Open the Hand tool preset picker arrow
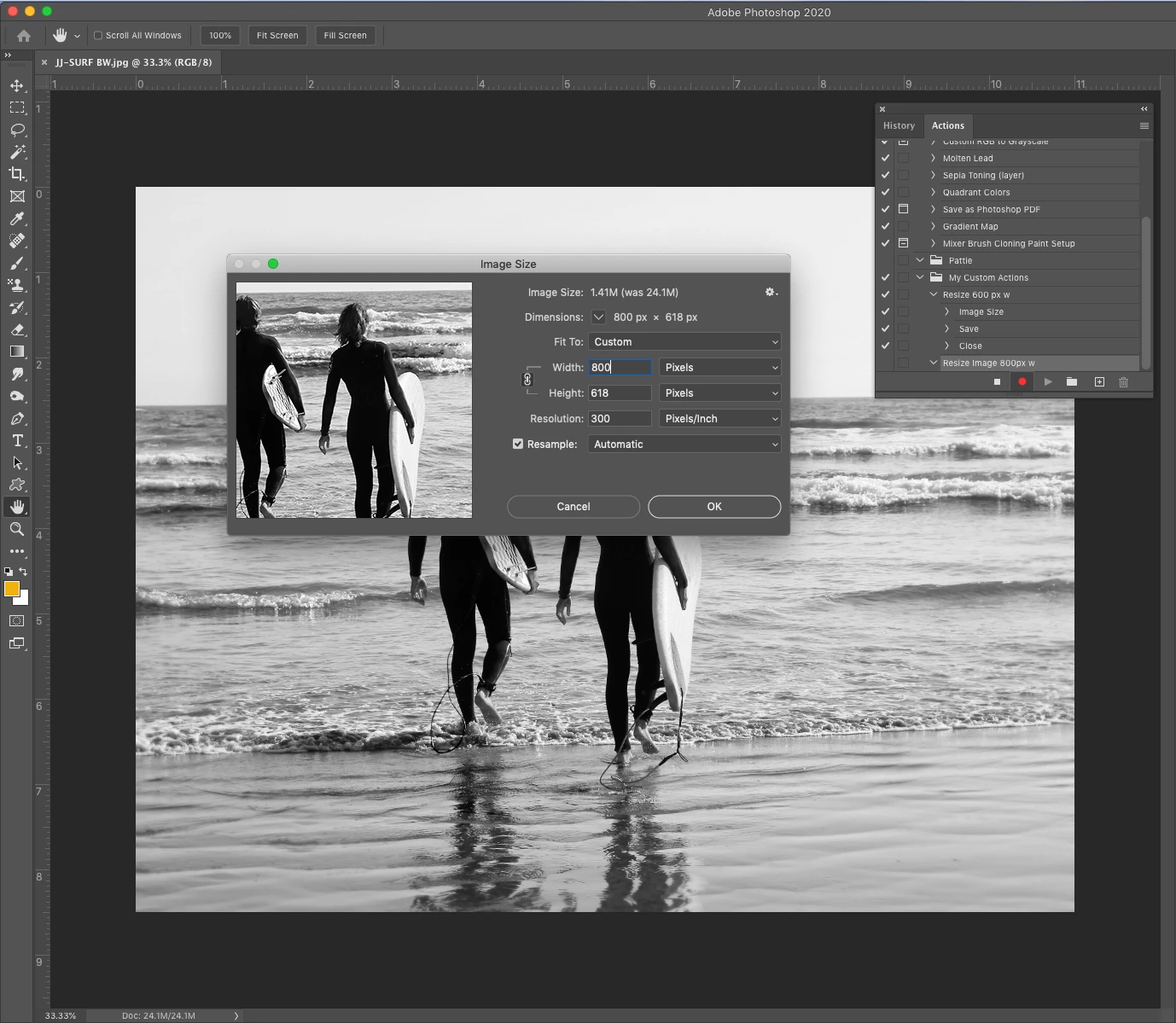The height and width of the screenshot is (1023, 1176). click(x=77, y=36)
